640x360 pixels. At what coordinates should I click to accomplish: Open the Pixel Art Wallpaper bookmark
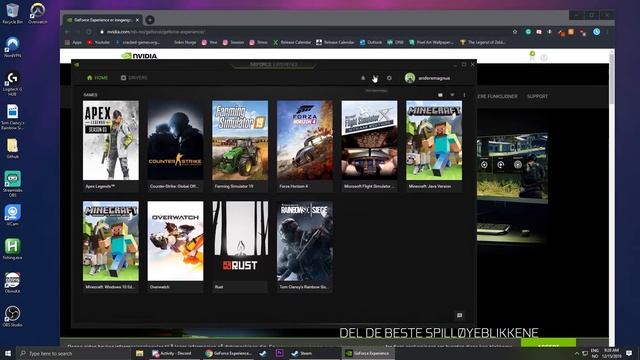coord(431,42)
